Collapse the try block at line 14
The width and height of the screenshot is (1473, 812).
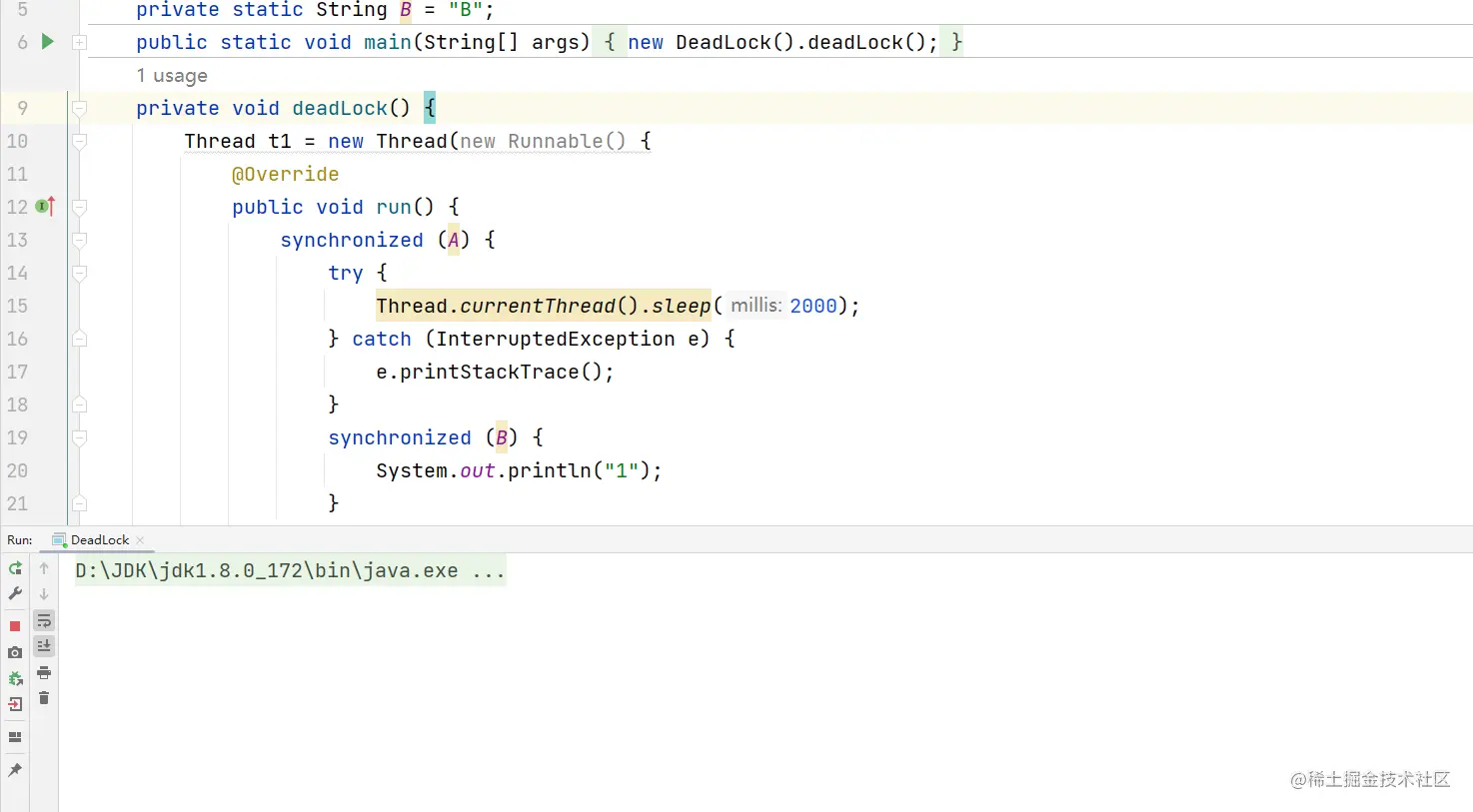[x=80, y=273]
